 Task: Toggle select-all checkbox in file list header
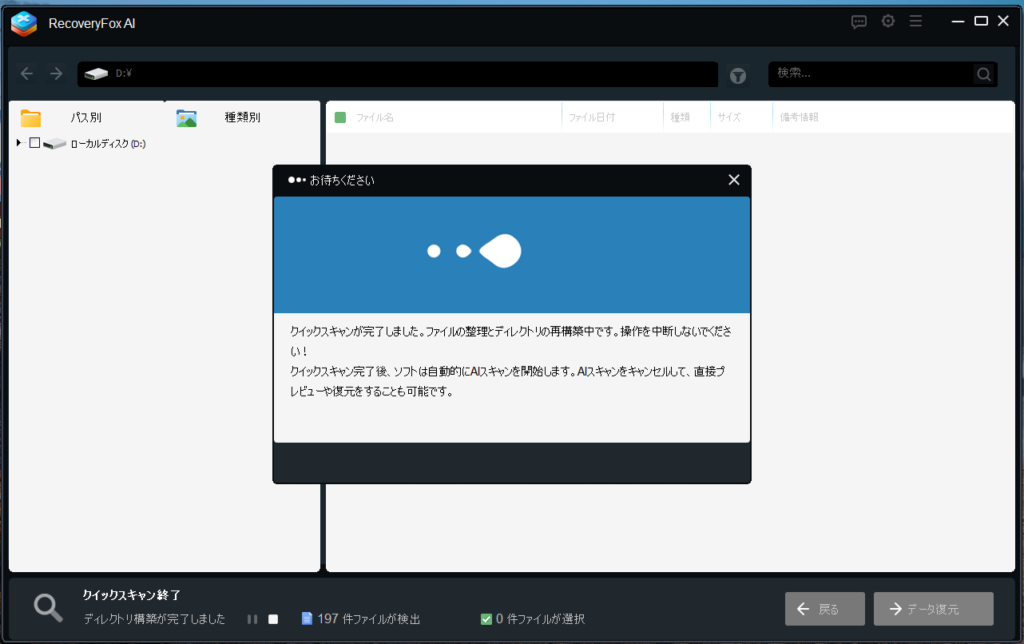340,117
